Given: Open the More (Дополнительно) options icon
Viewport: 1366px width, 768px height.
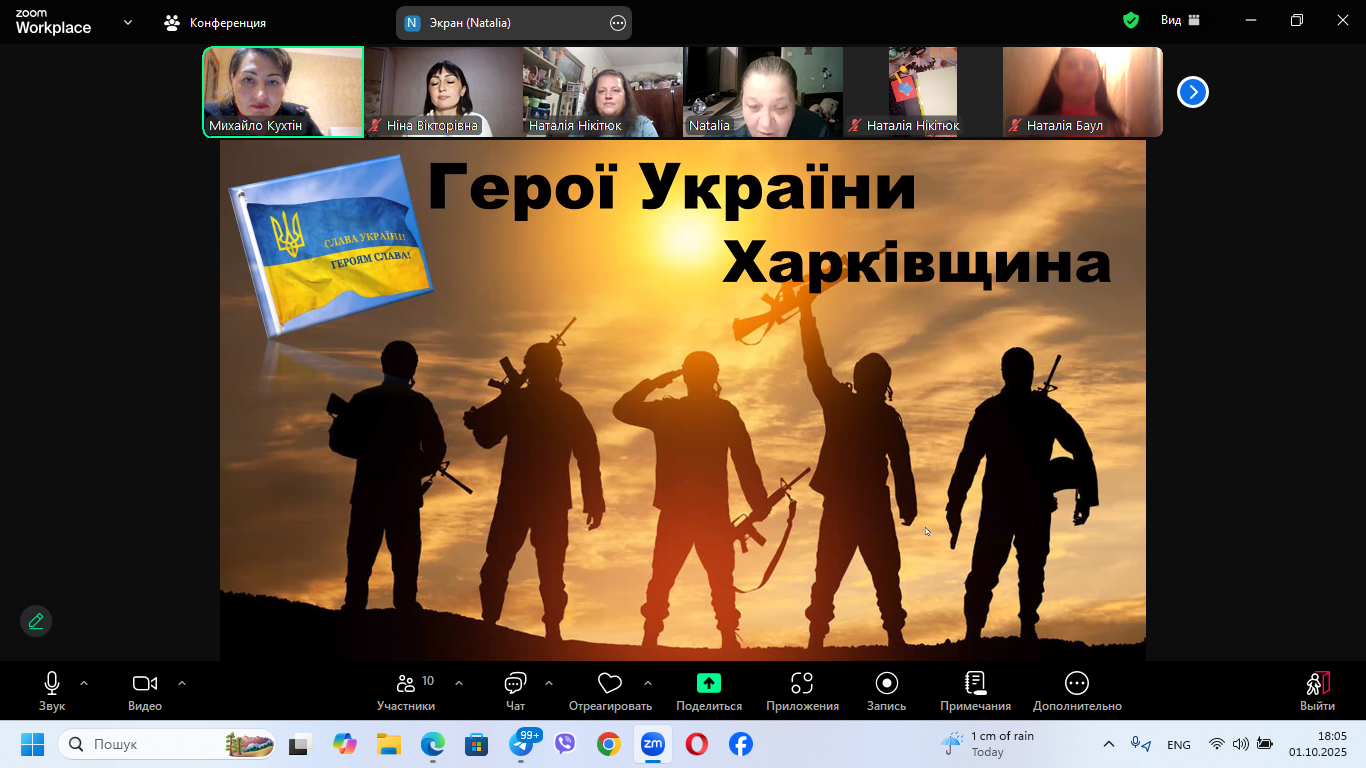Looking at the screenshot, I should click(x=1077, y=684).
